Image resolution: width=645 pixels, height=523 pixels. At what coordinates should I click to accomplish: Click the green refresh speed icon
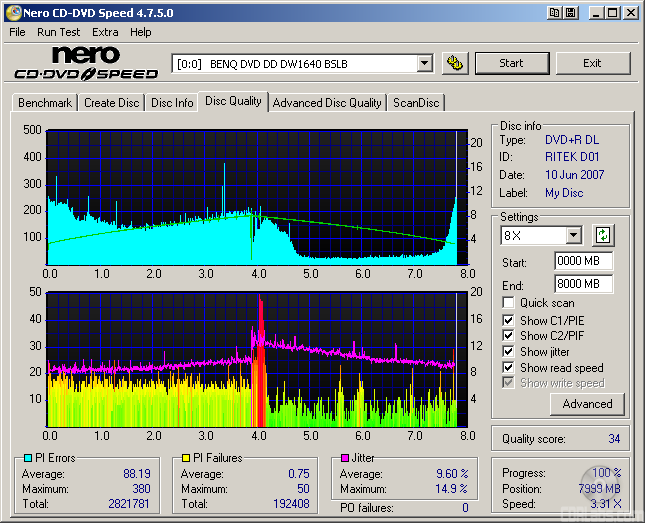click(x=602, y=236)
